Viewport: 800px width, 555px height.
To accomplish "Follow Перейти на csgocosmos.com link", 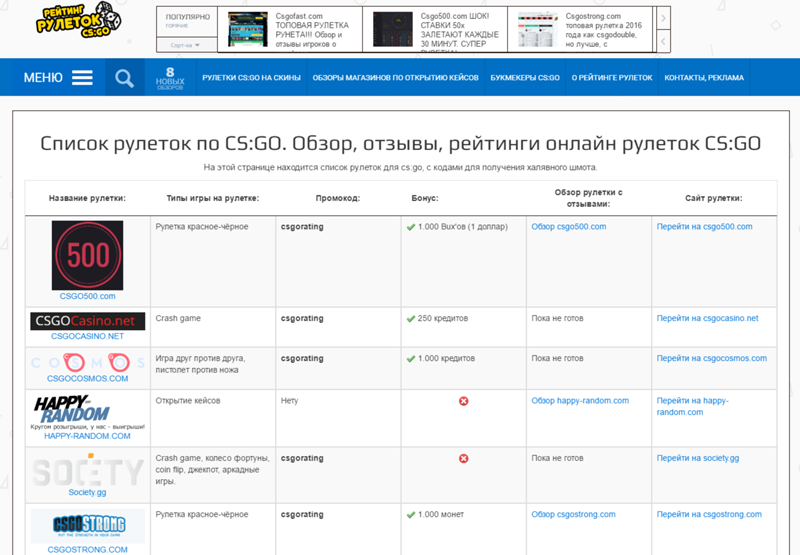I will (712, 359).
